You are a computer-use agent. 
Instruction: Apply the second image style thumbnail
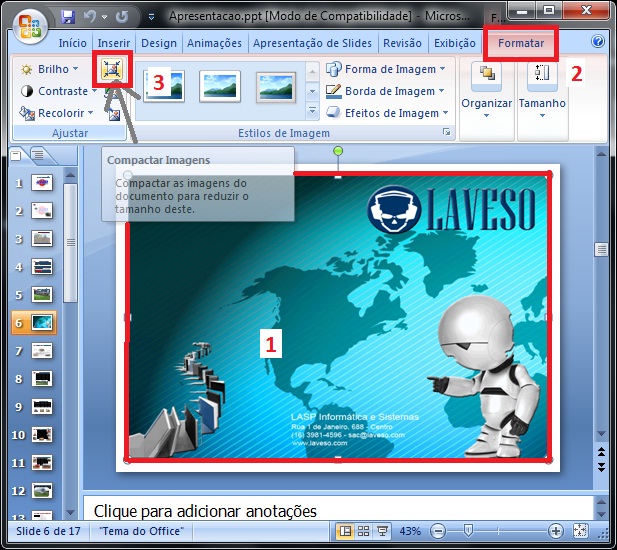pos(220,86)
